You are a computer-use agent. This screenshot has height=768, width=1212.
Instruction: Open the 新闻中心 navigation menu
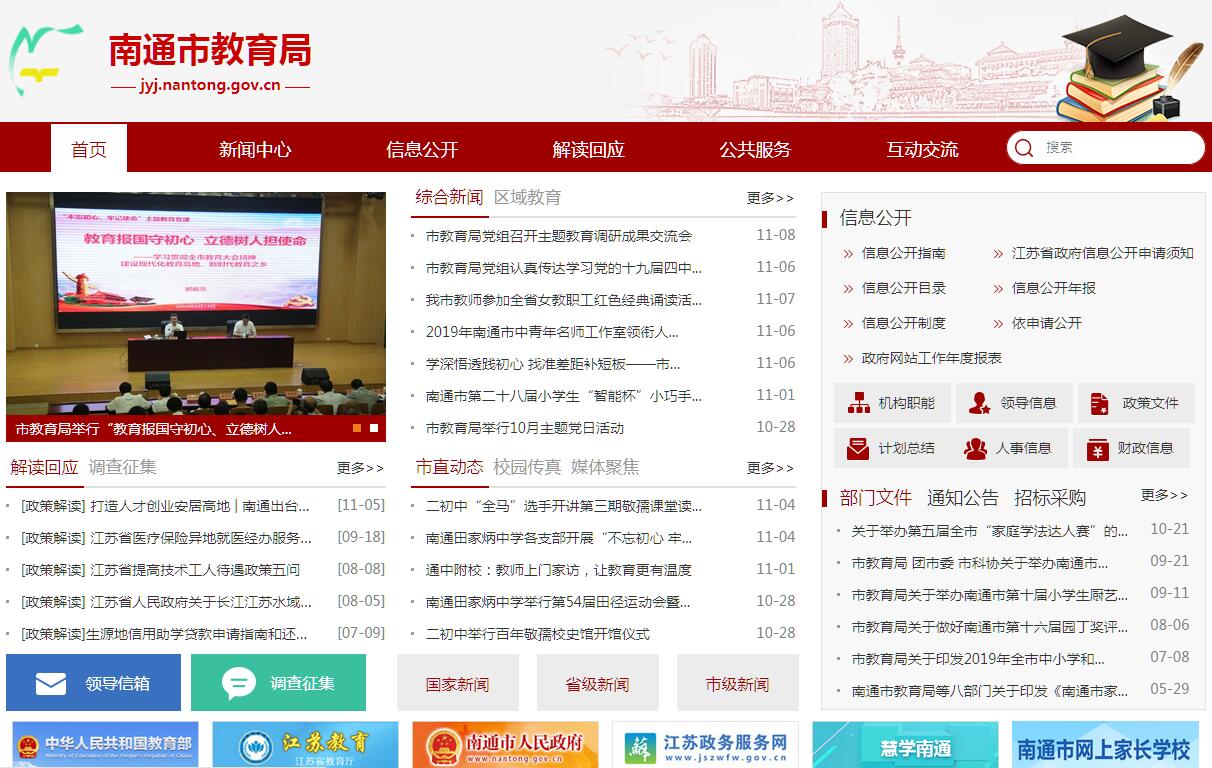[x=255, y=149]
